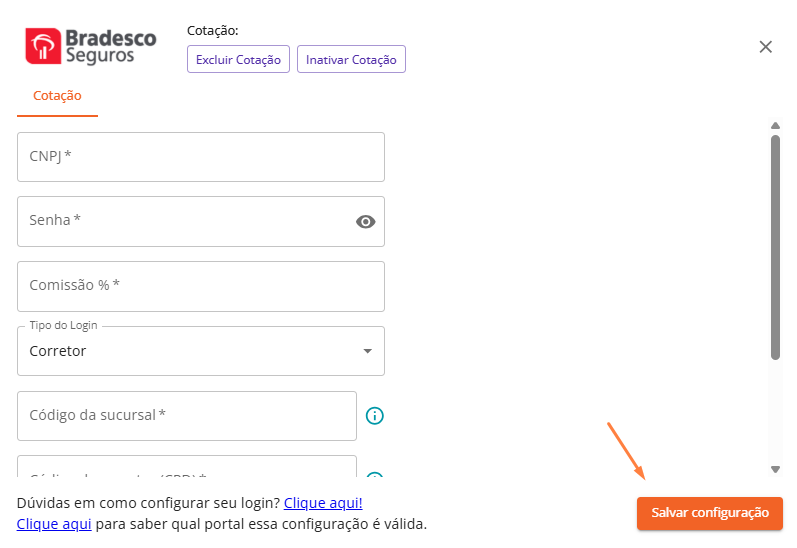The height and width of the screenshot is (548, 797).
Task: Click the scrollbar down arrow
Action: [775, 469]
